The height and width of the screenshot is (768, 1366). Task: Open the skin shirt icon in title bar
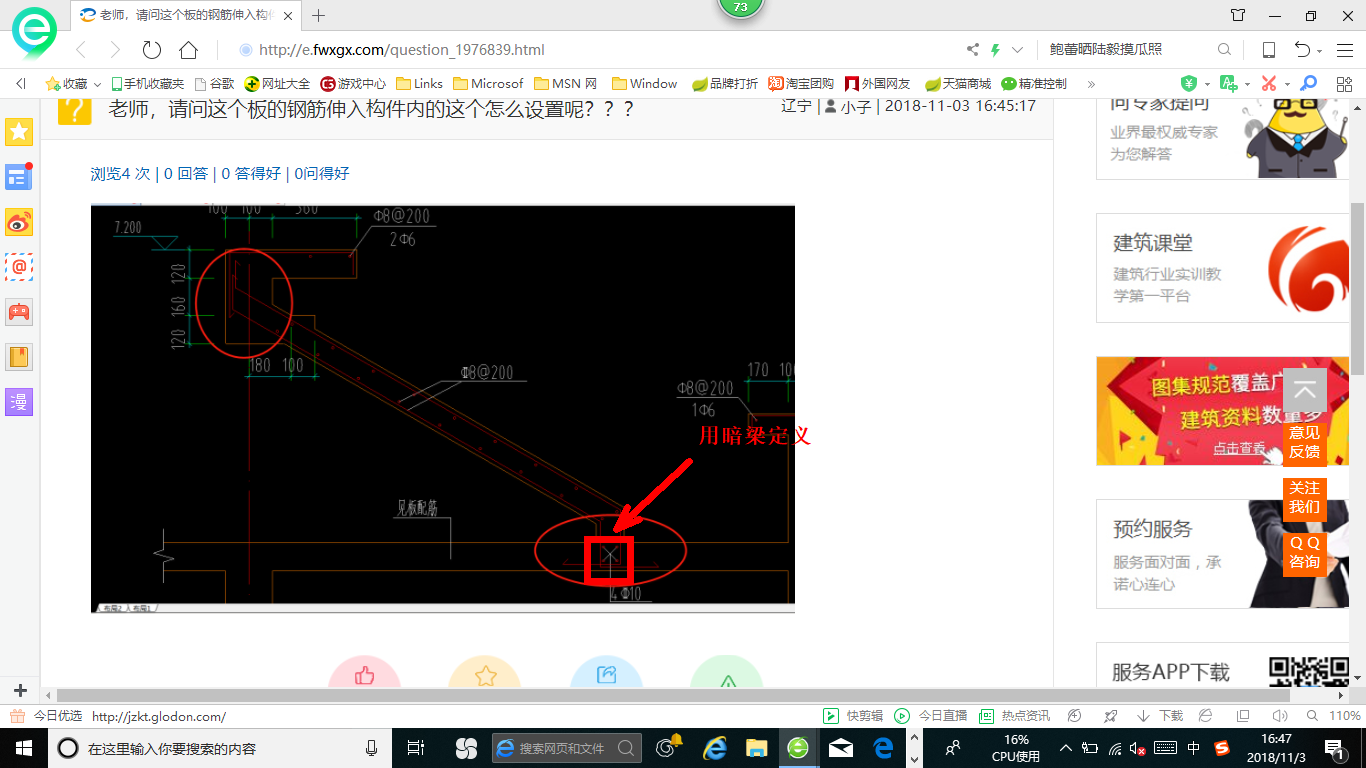click(1238, 15)
